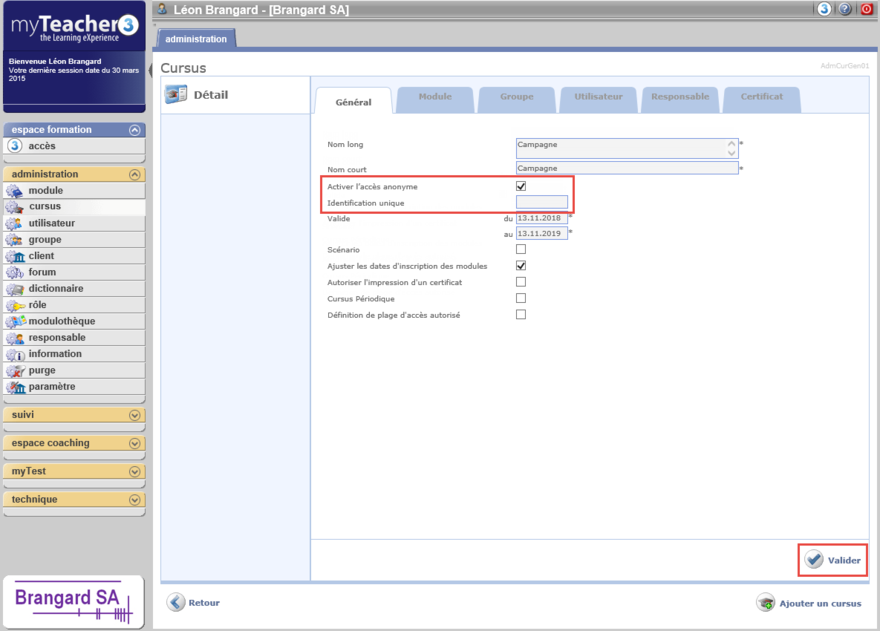Select the paramètre icon in sidebar
This screenshot has height=631, width=880.
[15, 387]
